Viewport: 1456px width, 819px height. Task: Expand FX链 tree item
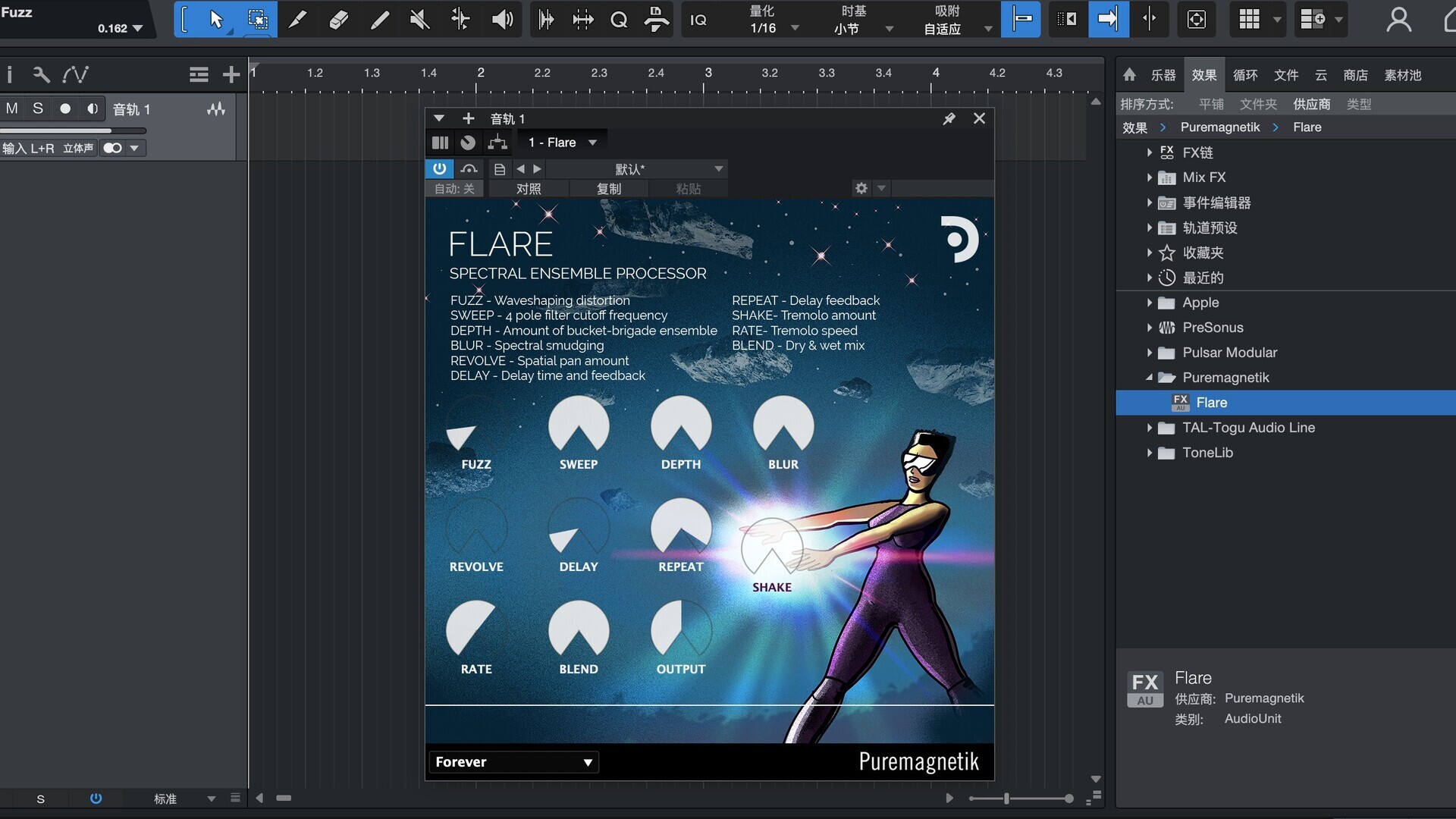pos(1149,152)
